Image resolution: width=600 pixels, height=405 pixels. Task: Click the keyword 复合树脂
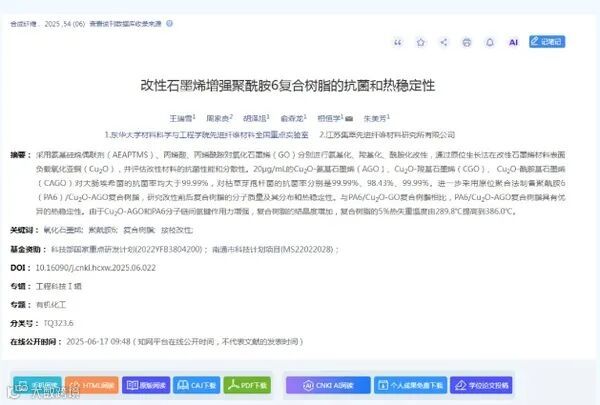(139, 230)
